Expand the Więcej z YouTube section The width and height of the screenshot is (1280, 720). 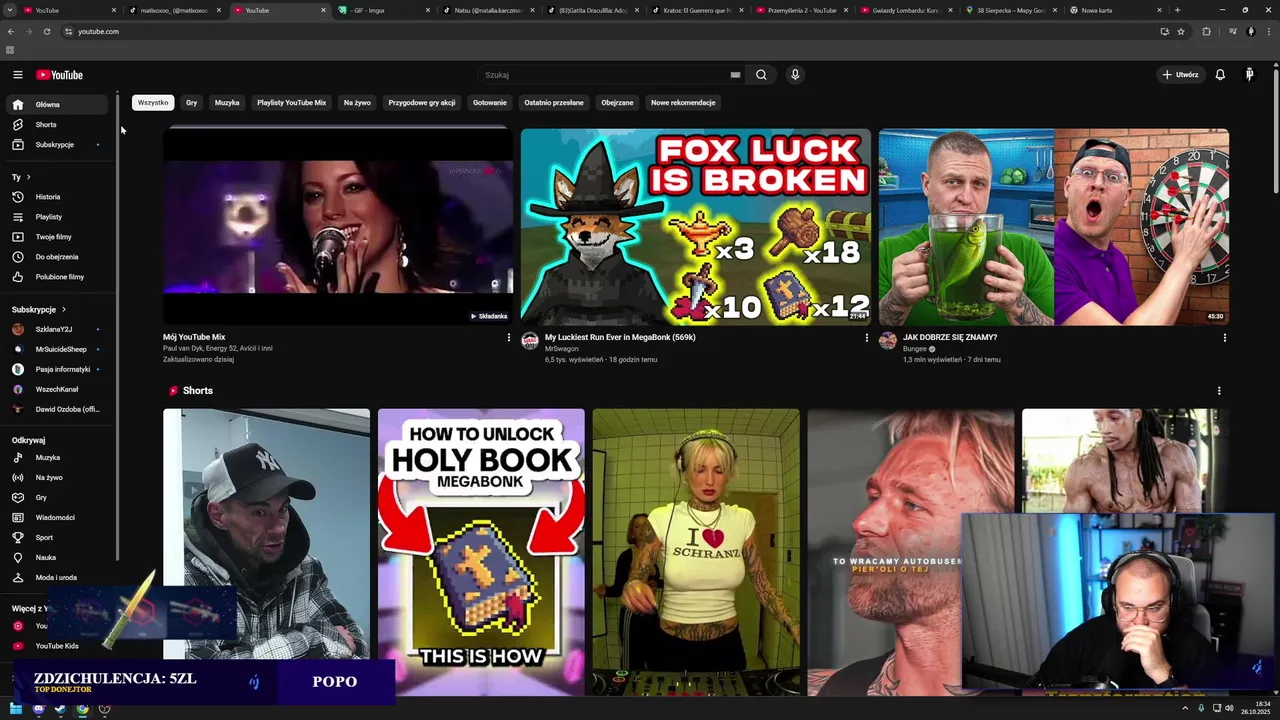[30, 608]
